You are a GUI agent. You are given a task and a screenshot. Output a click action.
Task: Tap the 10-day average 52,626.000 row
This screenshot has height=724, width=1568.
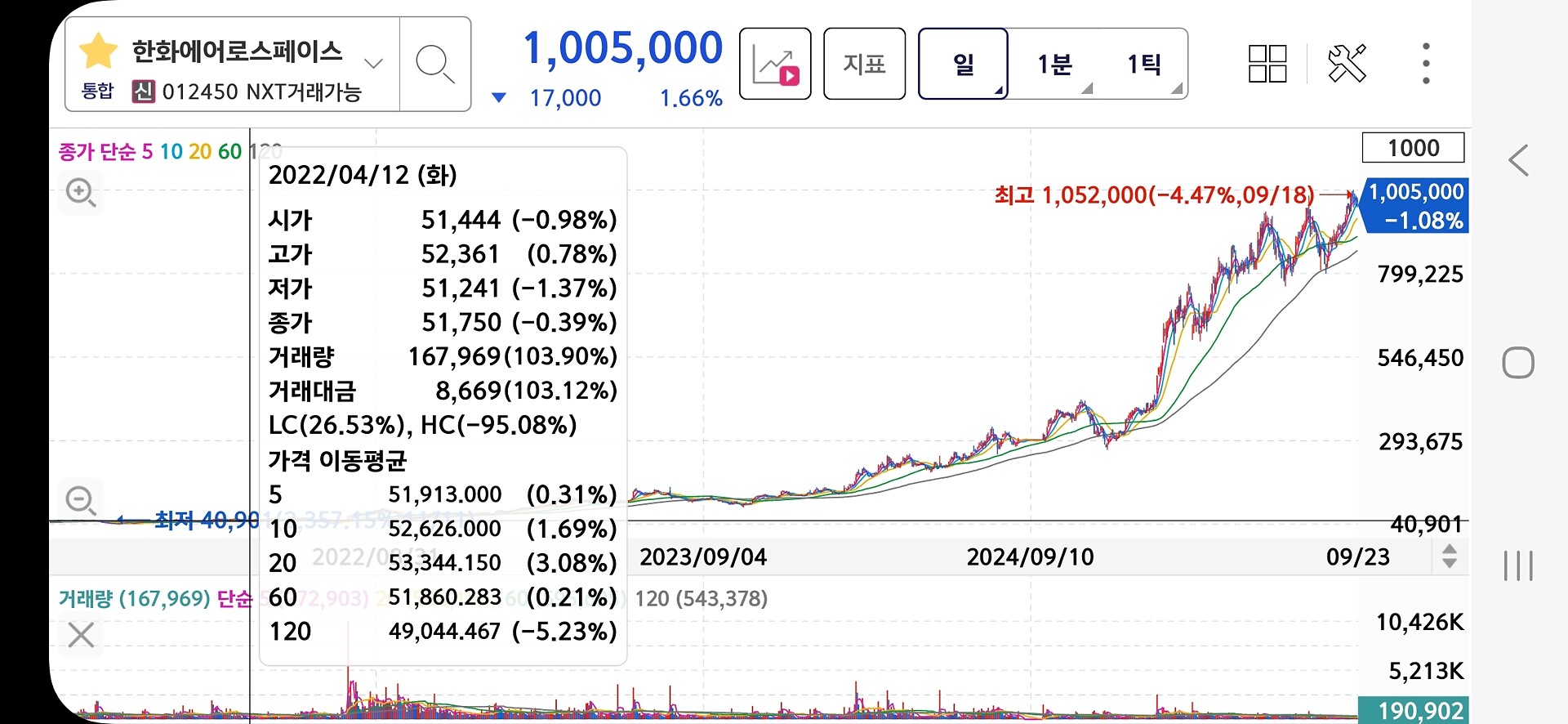(x=443, y=529)
